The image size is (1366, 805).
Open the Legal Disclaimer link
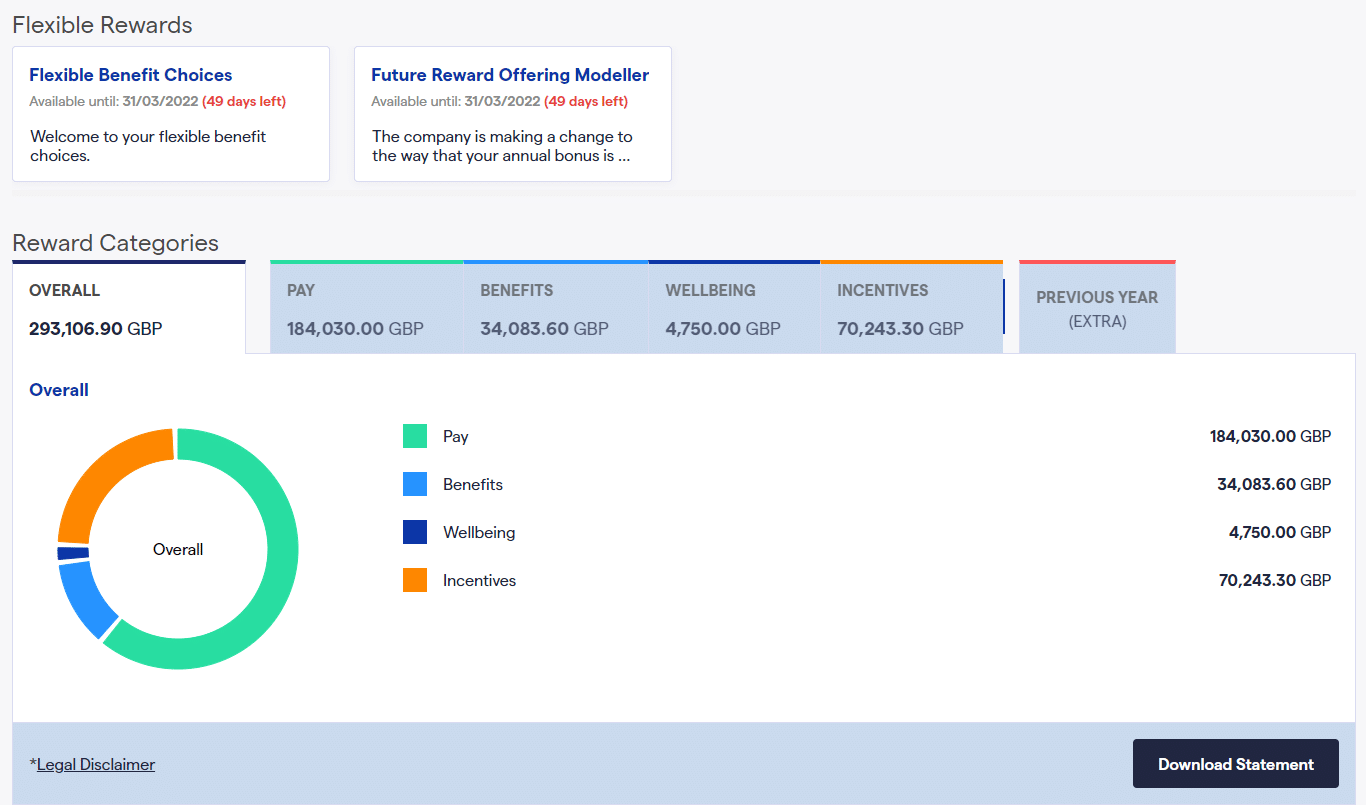click(96, 764)
